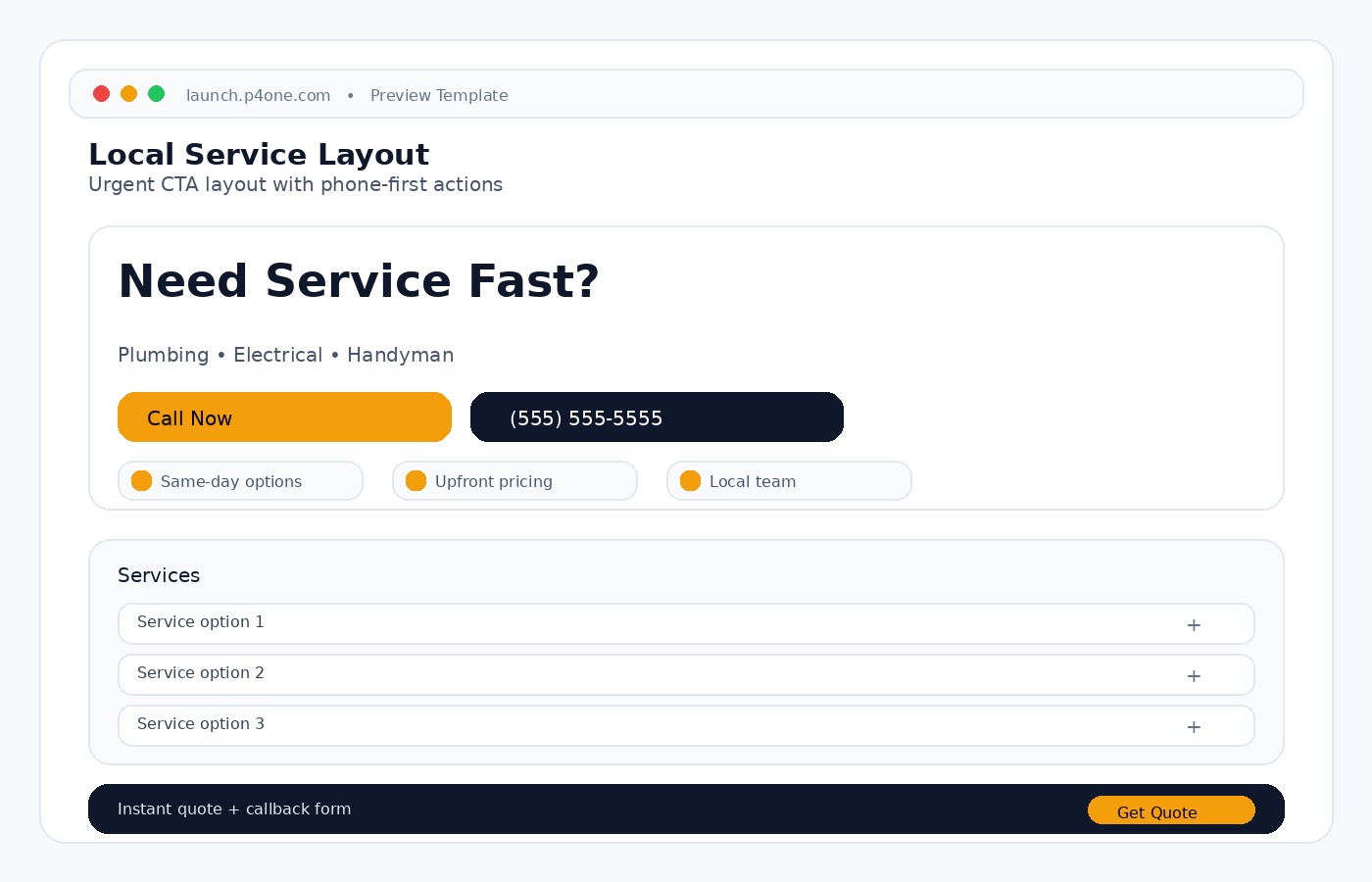
Task: Click the orange dot beside Local team
Action: click(691, 480)
